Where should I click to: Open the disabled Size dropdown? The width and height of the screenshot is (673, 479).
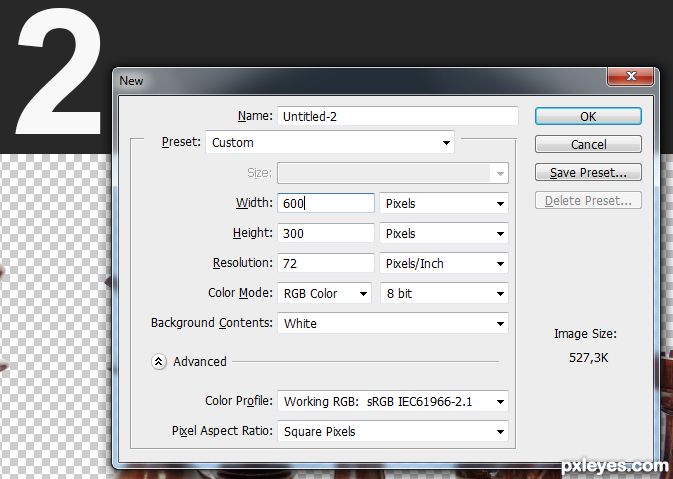(393, 173)
